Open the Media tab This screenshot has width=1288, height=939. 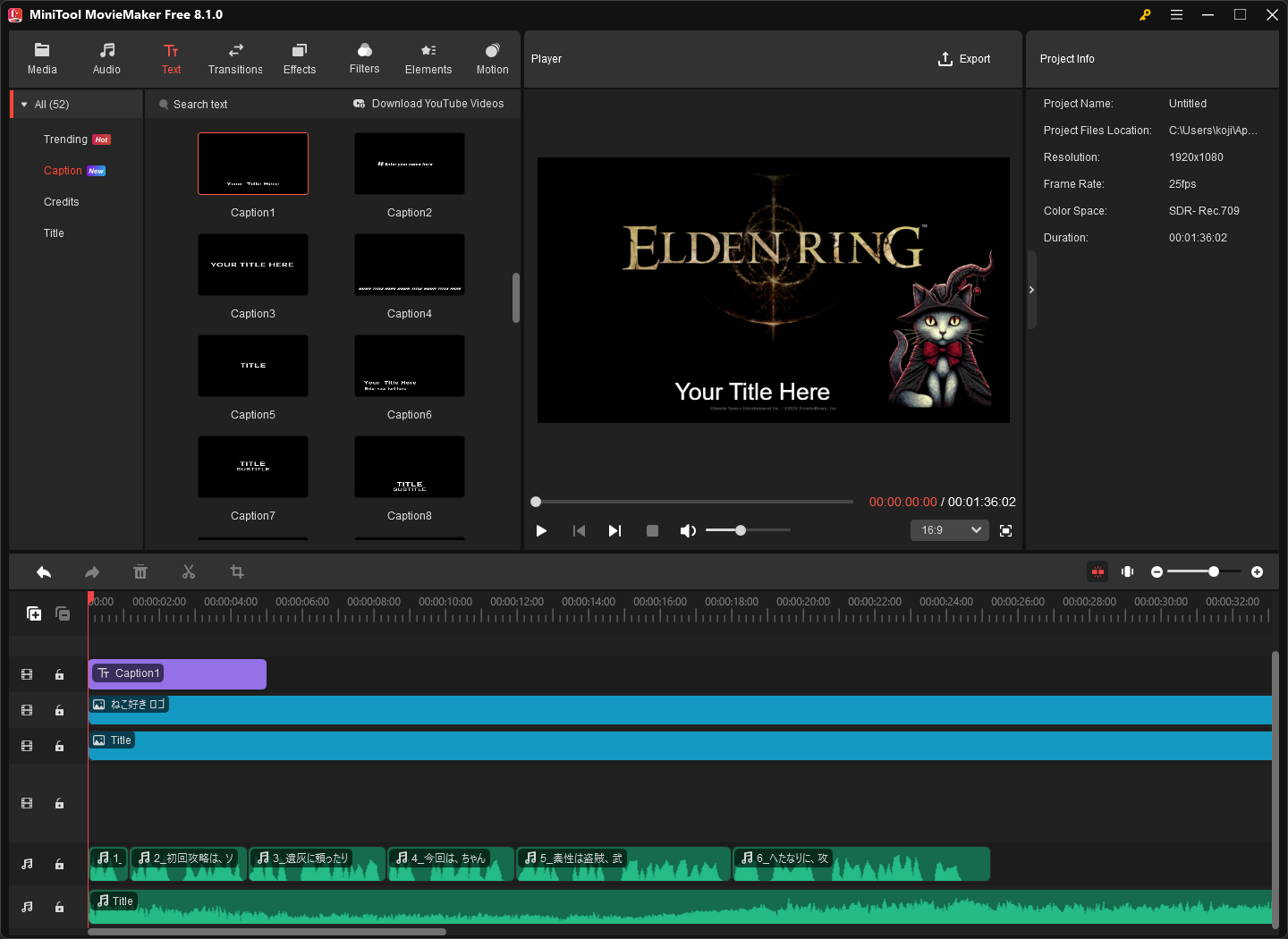click(42, 59)
